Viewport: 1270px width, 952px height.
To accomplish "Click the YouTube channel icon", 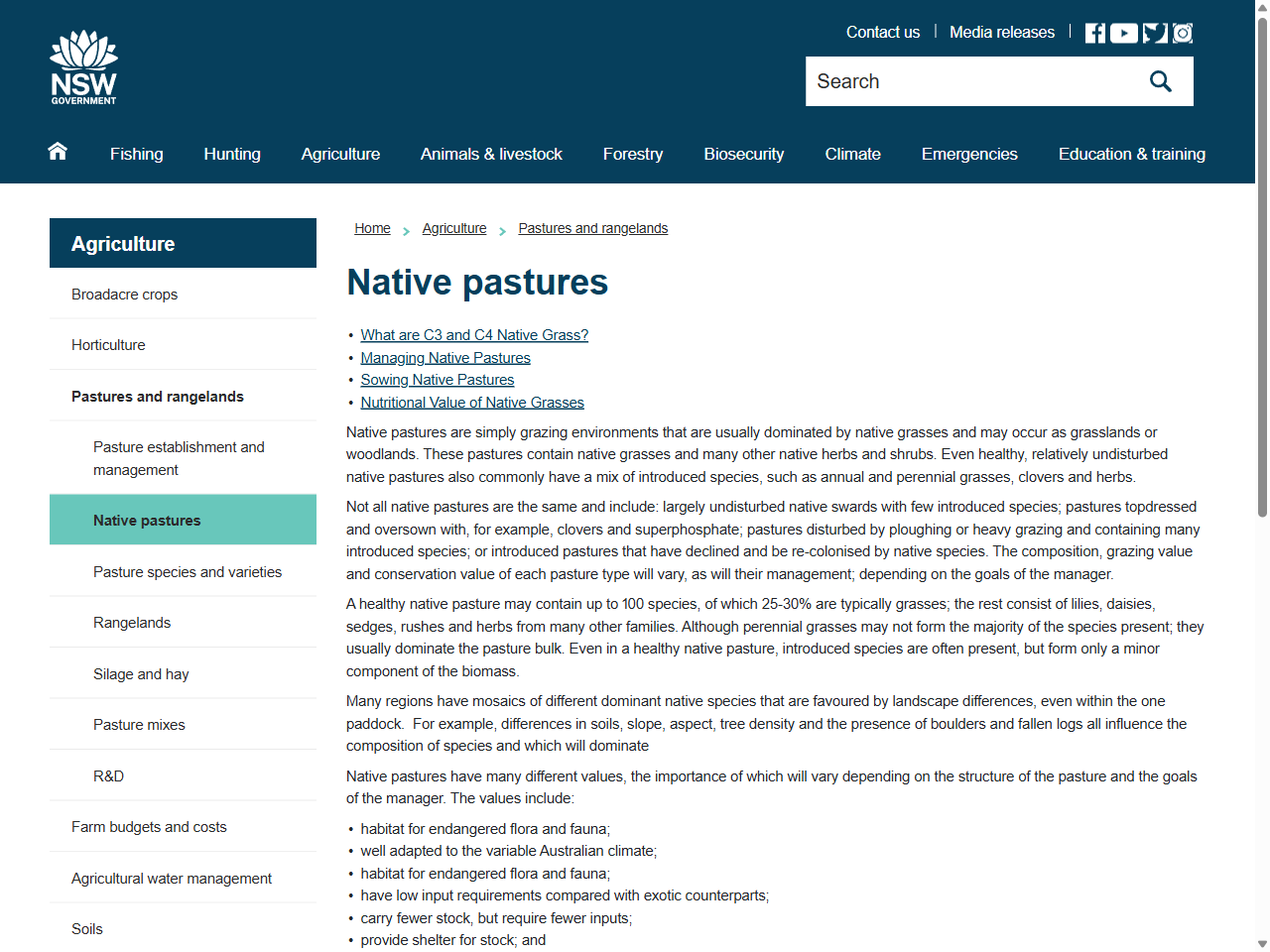I will [1123, 32].
